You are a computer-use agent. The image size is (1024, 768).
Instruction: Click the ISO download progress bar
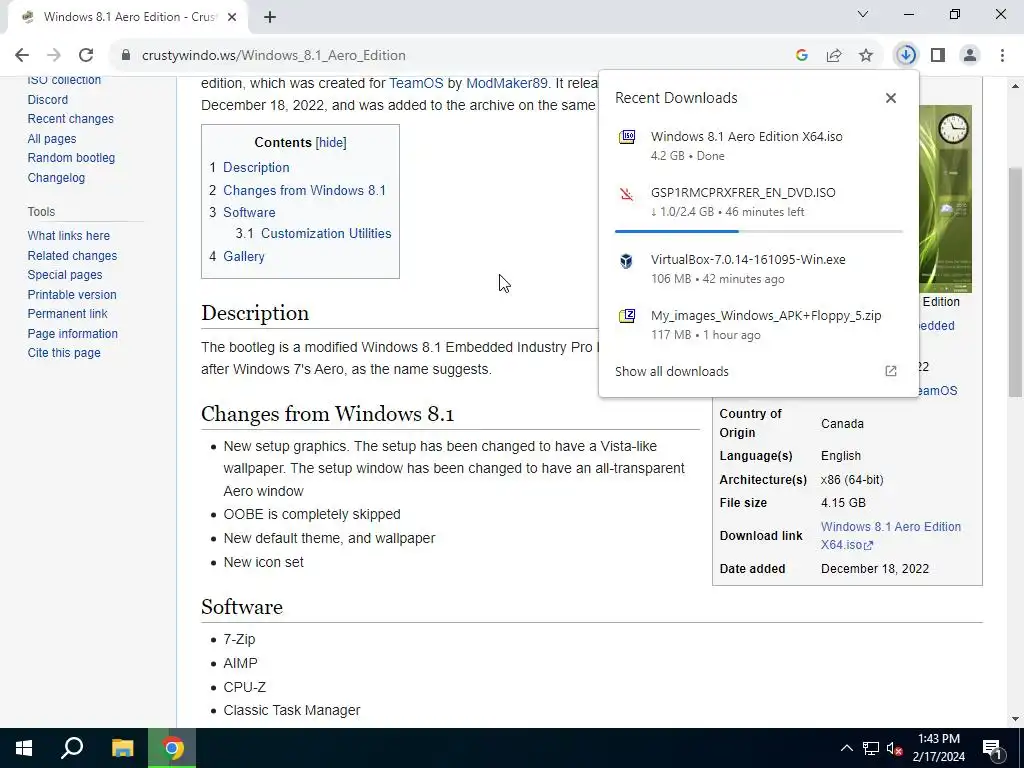coord(758,231)
